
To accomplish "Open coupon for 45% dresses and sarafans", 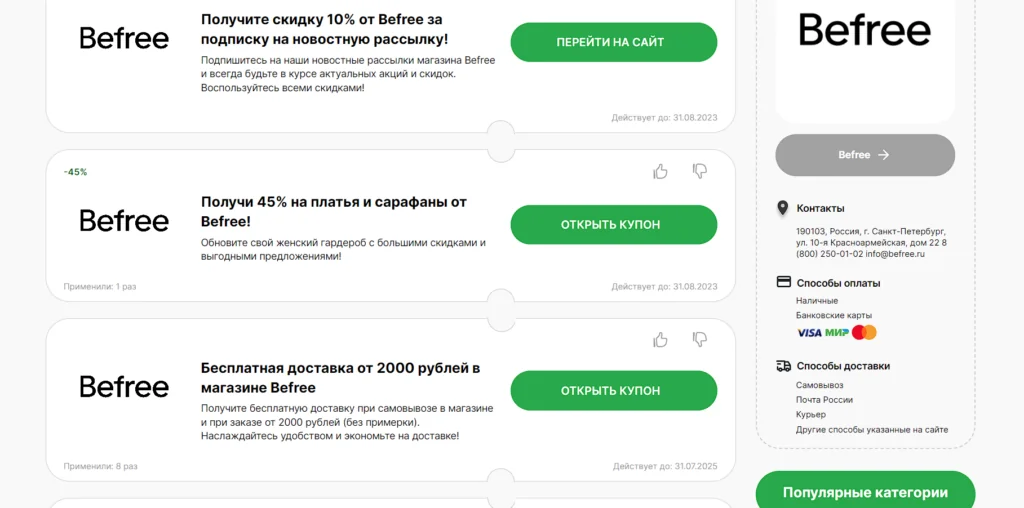I will tap(613, 225).
